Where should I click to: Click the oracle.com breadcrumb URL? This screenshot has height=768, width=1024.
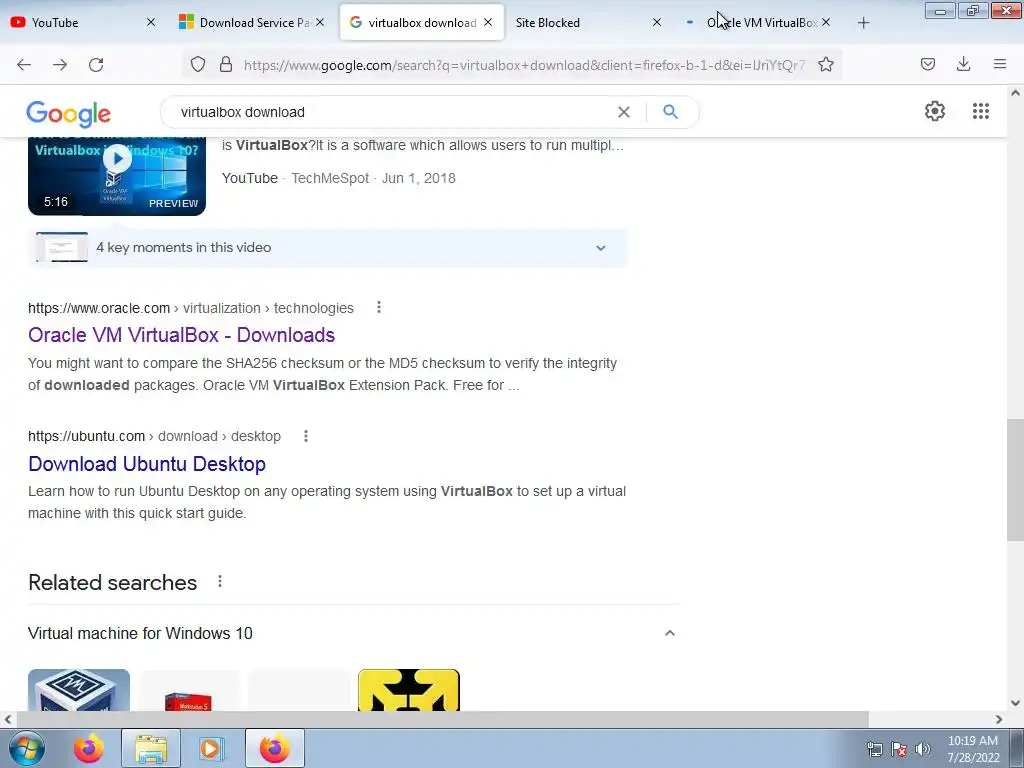coord(191,308)
